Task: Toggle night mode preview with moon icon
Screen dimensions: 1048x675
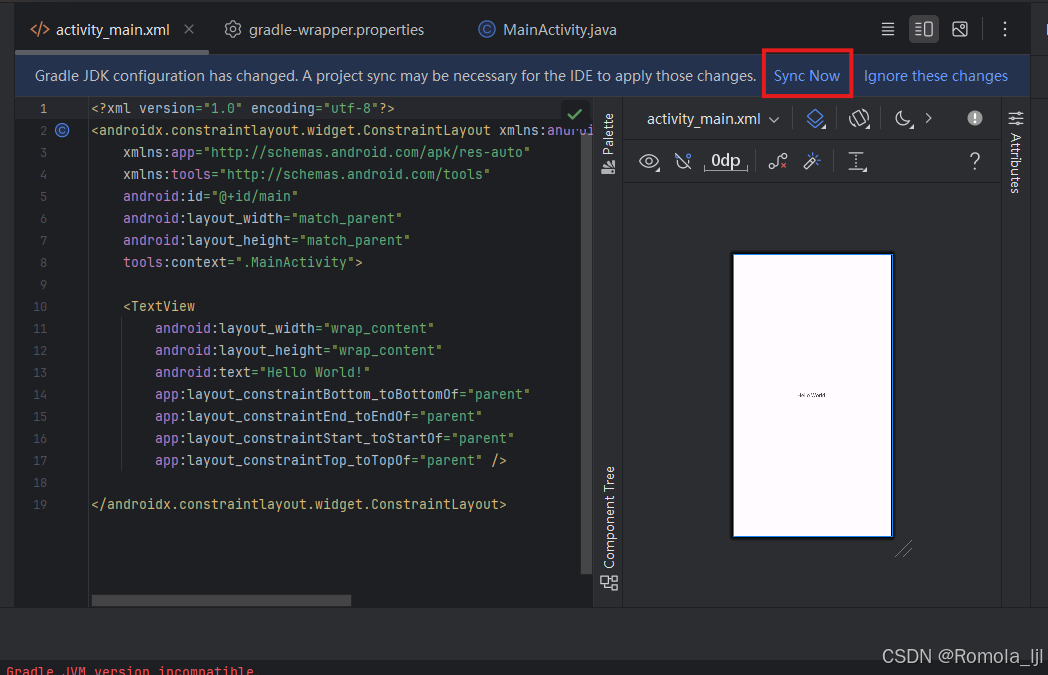Action: (901, 118)
